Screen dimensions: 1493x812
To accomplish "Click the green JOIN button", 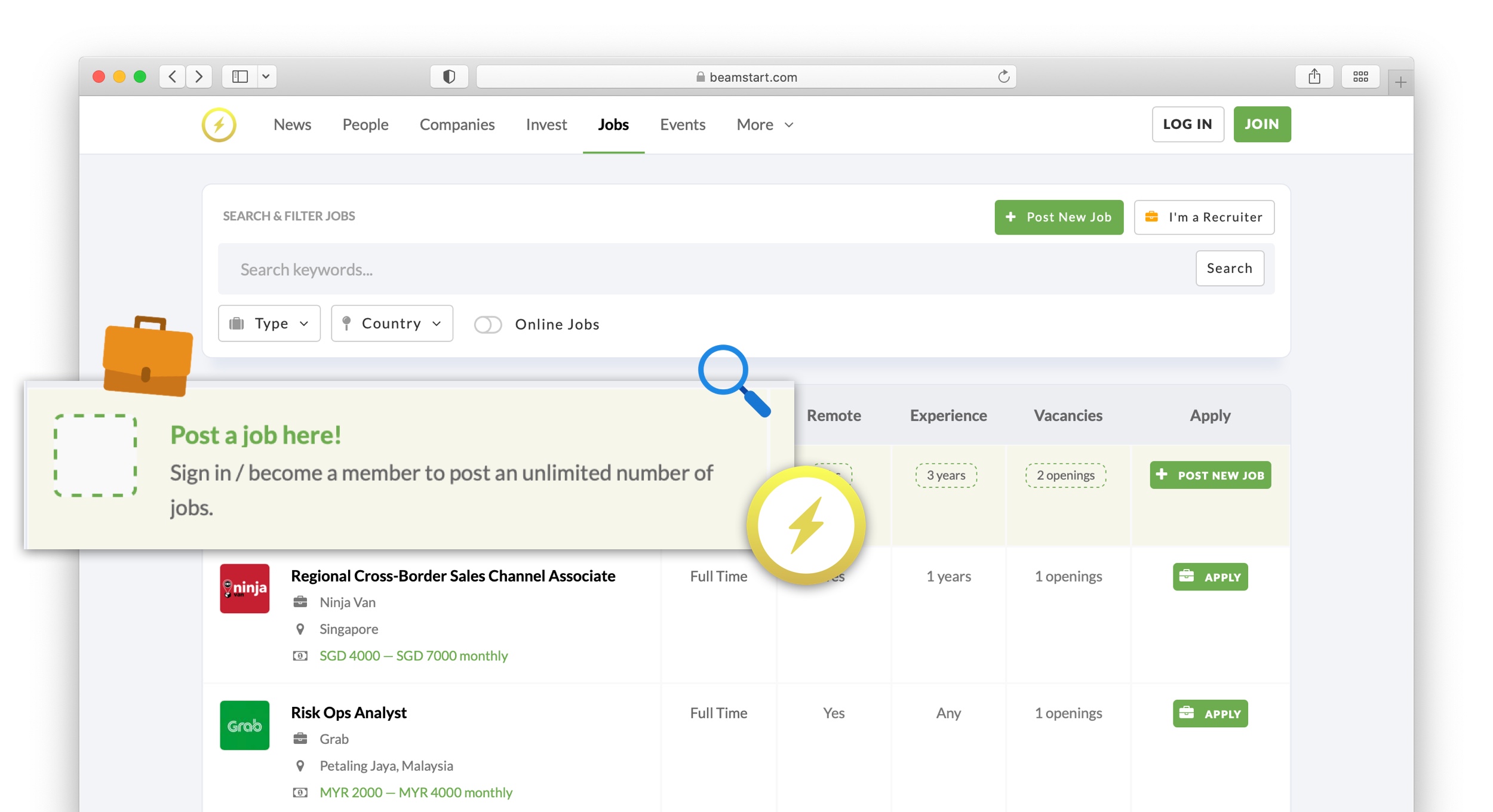I will point(1262,124).
